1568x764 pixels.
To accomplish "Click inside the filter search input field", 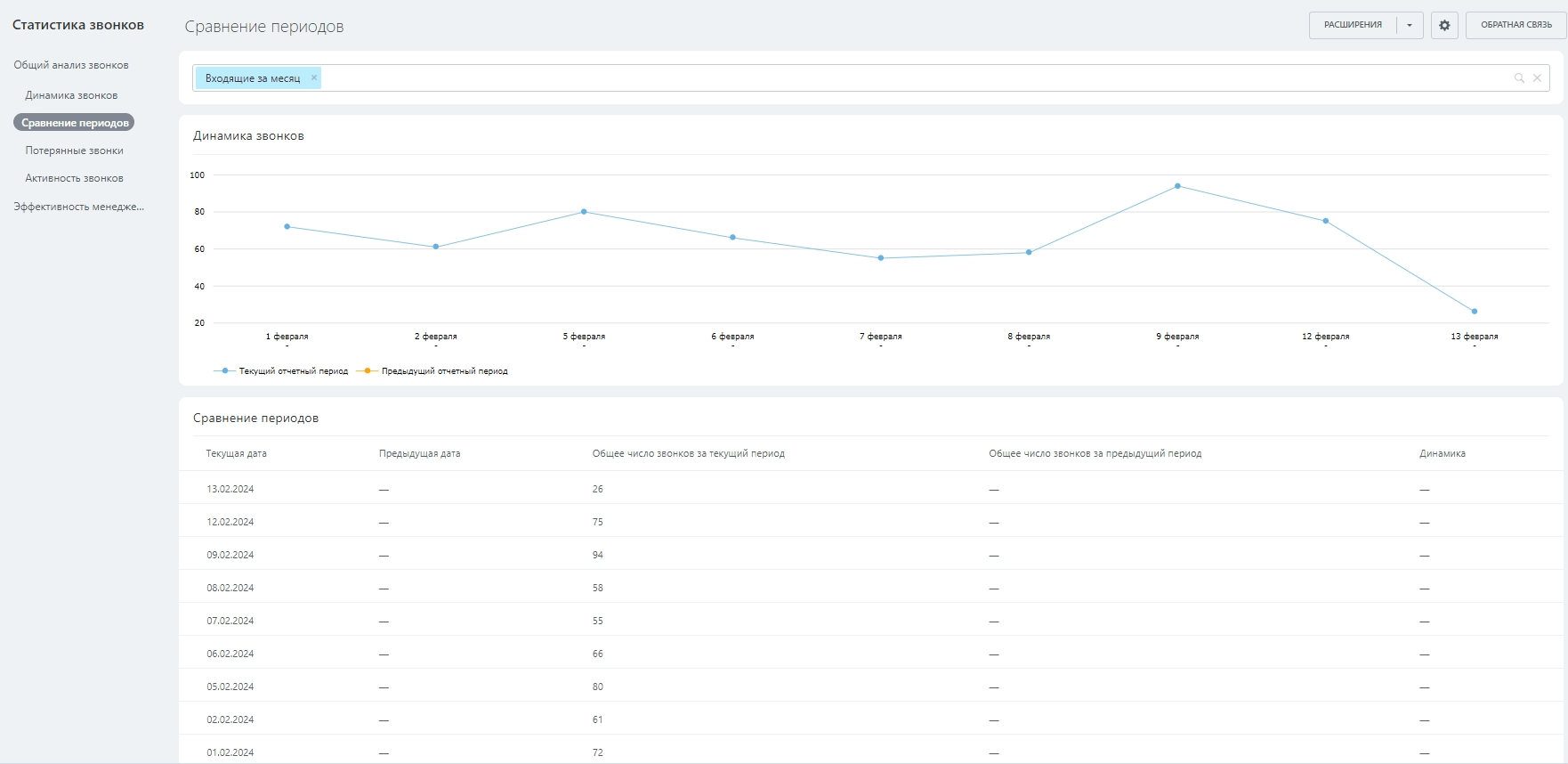I will pyautogui.click(x=890, y=78).
